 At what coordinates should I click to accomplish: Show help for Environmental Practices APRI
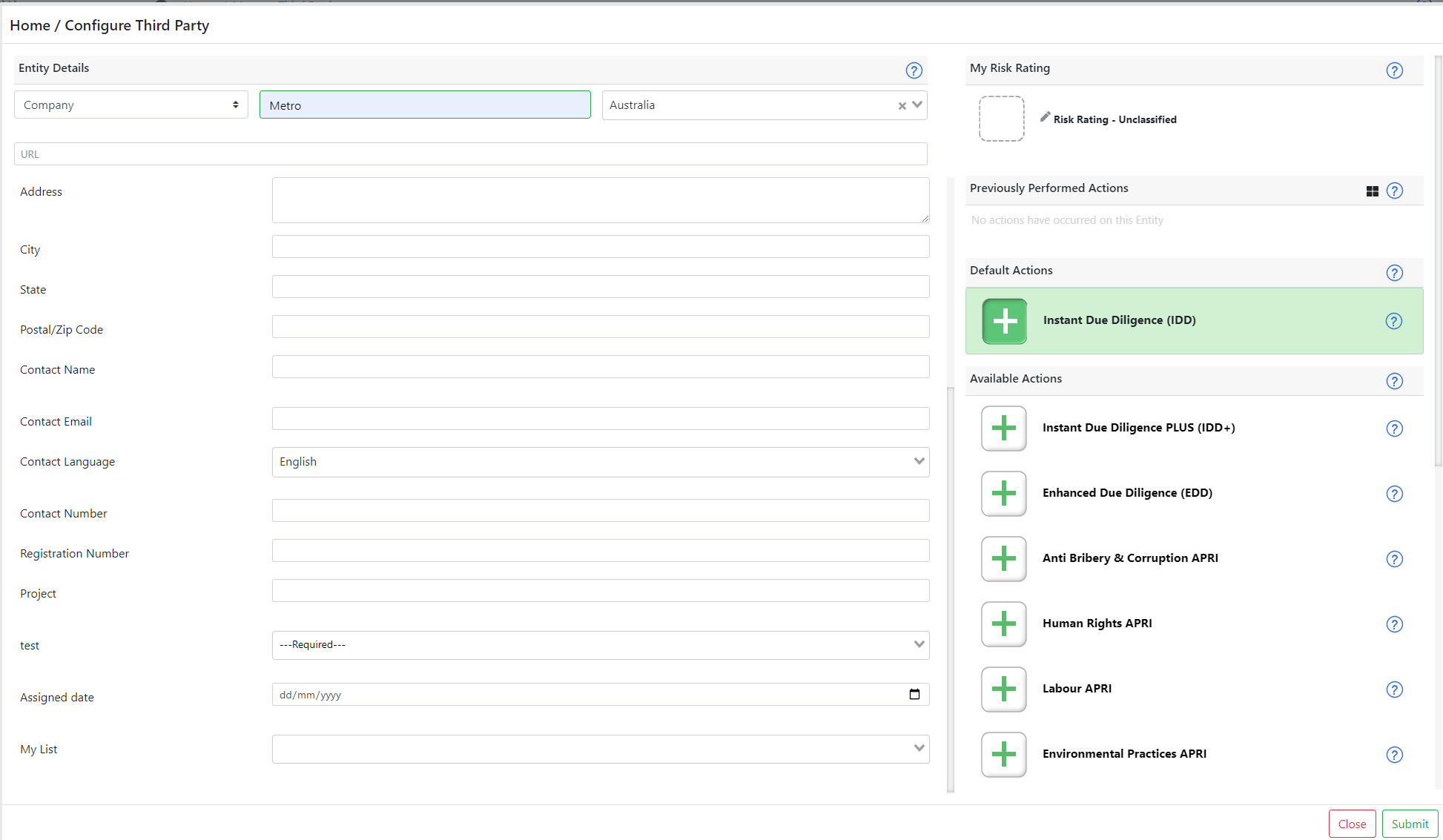coord(1394,755)
